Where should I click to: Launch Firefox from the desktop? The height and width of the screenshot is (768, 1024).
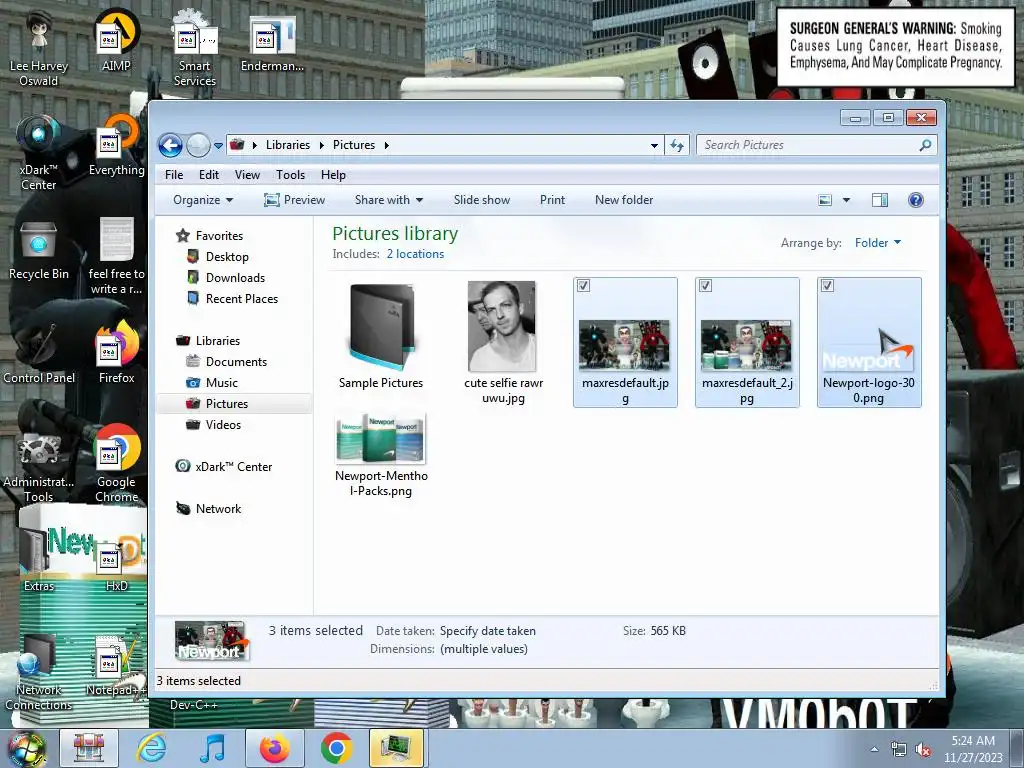click(x=116, y=353)
